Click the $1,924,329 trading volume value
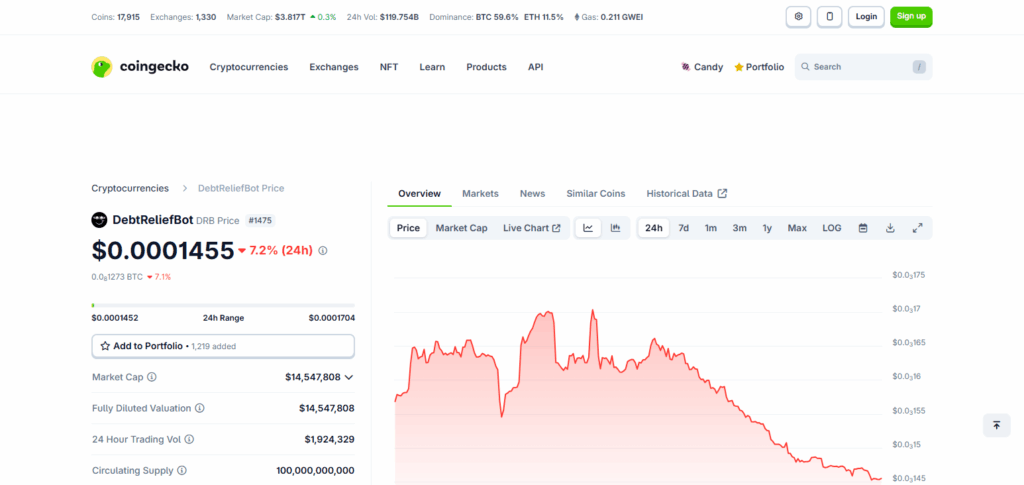This screenshot has width=1024, height=485. (329, 439)
